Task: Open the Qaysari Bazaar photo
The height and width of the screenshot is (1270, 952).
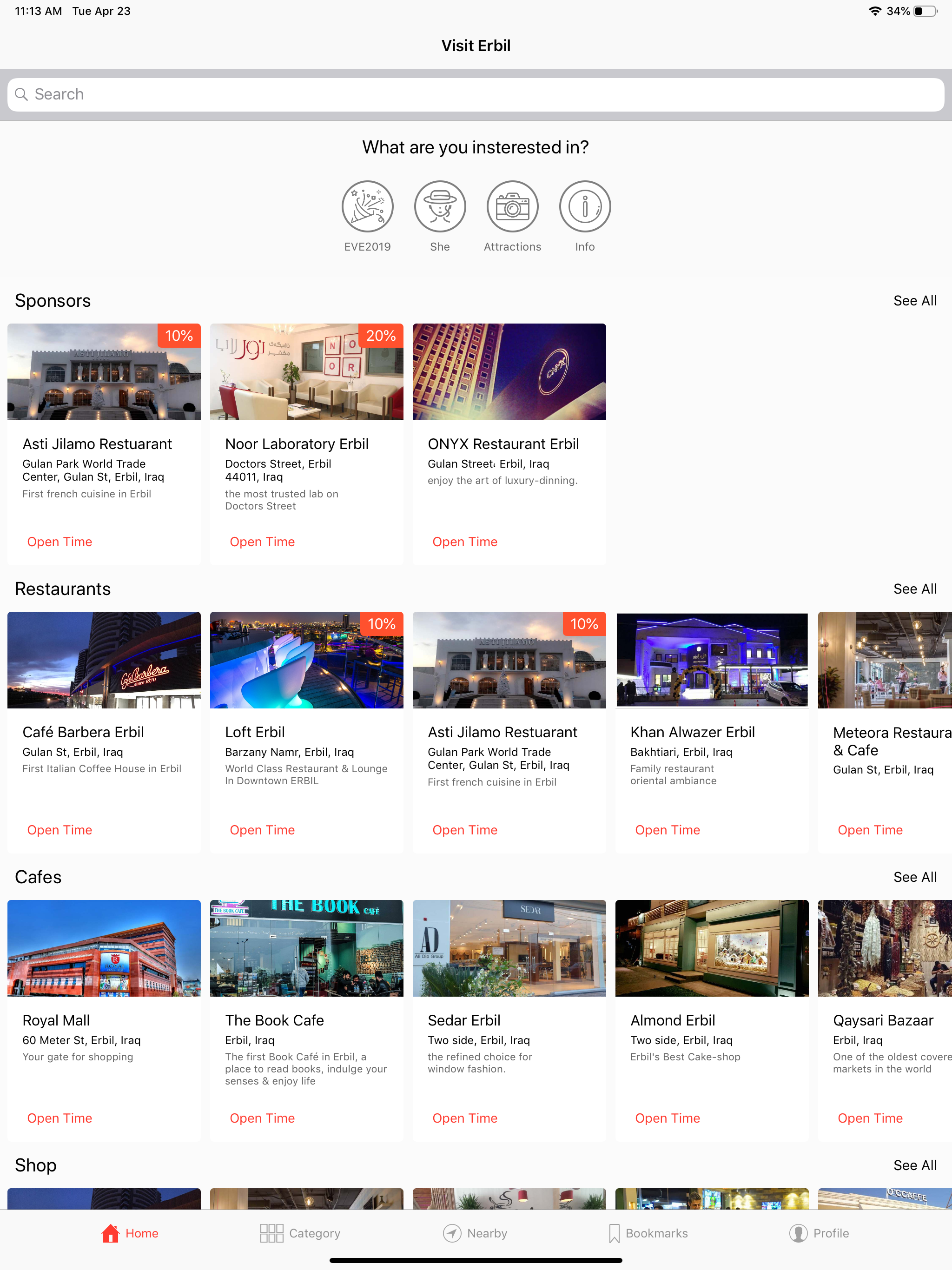Action: tap(885, 948)
